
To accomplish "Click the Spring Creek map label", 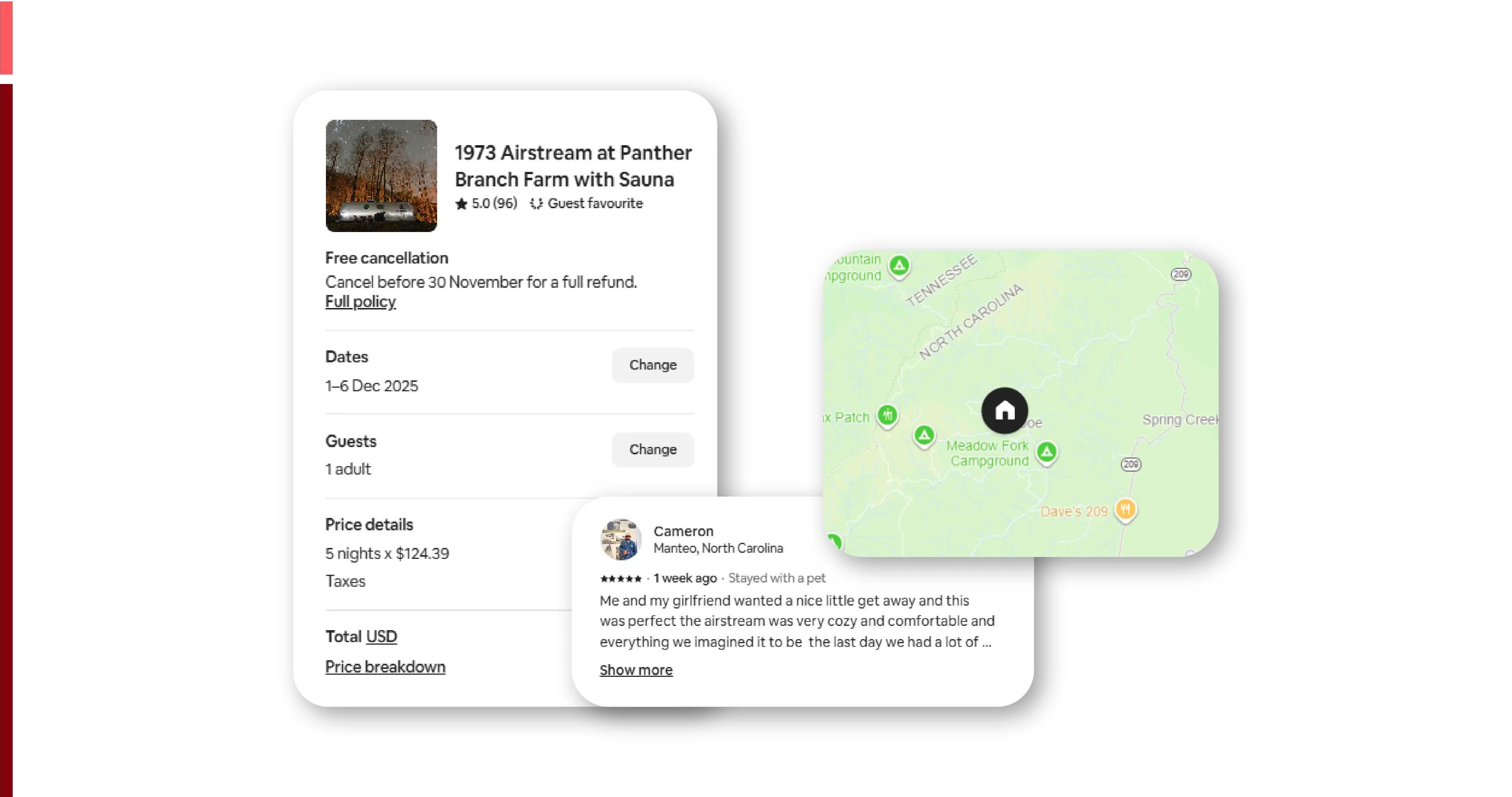I will (1179, 419).
